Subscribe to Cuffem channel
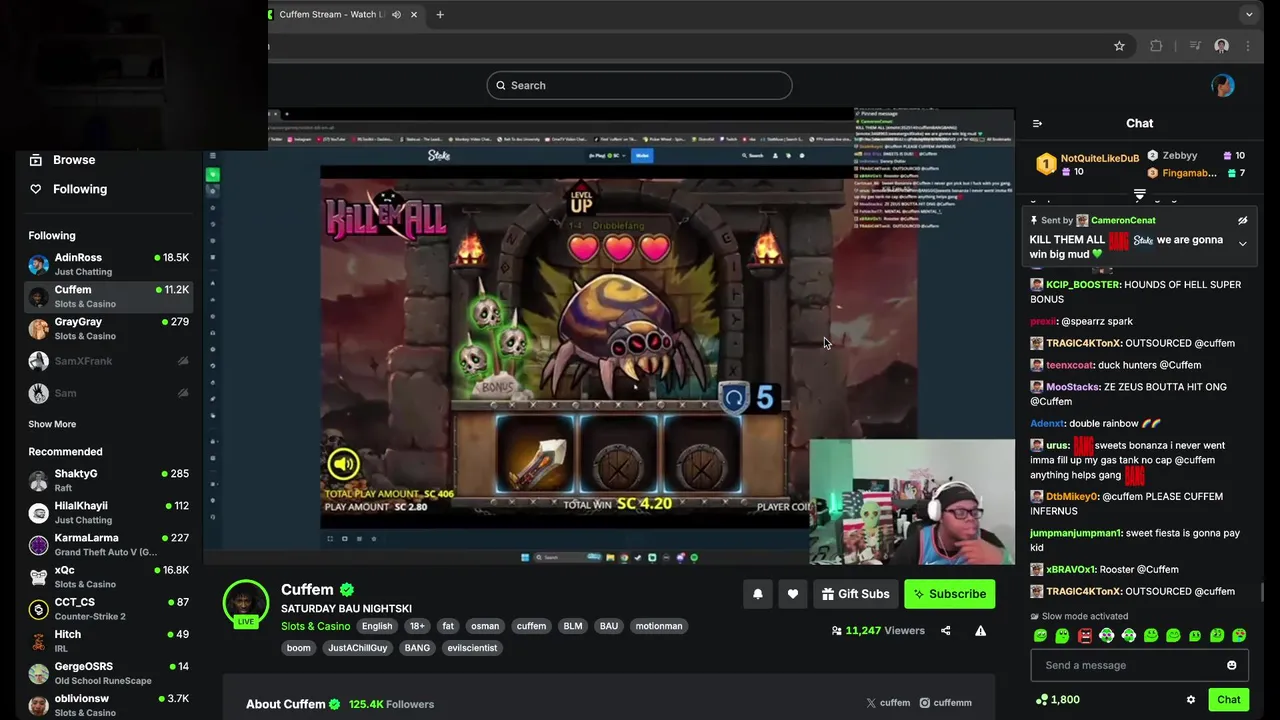Viewport: 1280px width, 720px height. 949,594
